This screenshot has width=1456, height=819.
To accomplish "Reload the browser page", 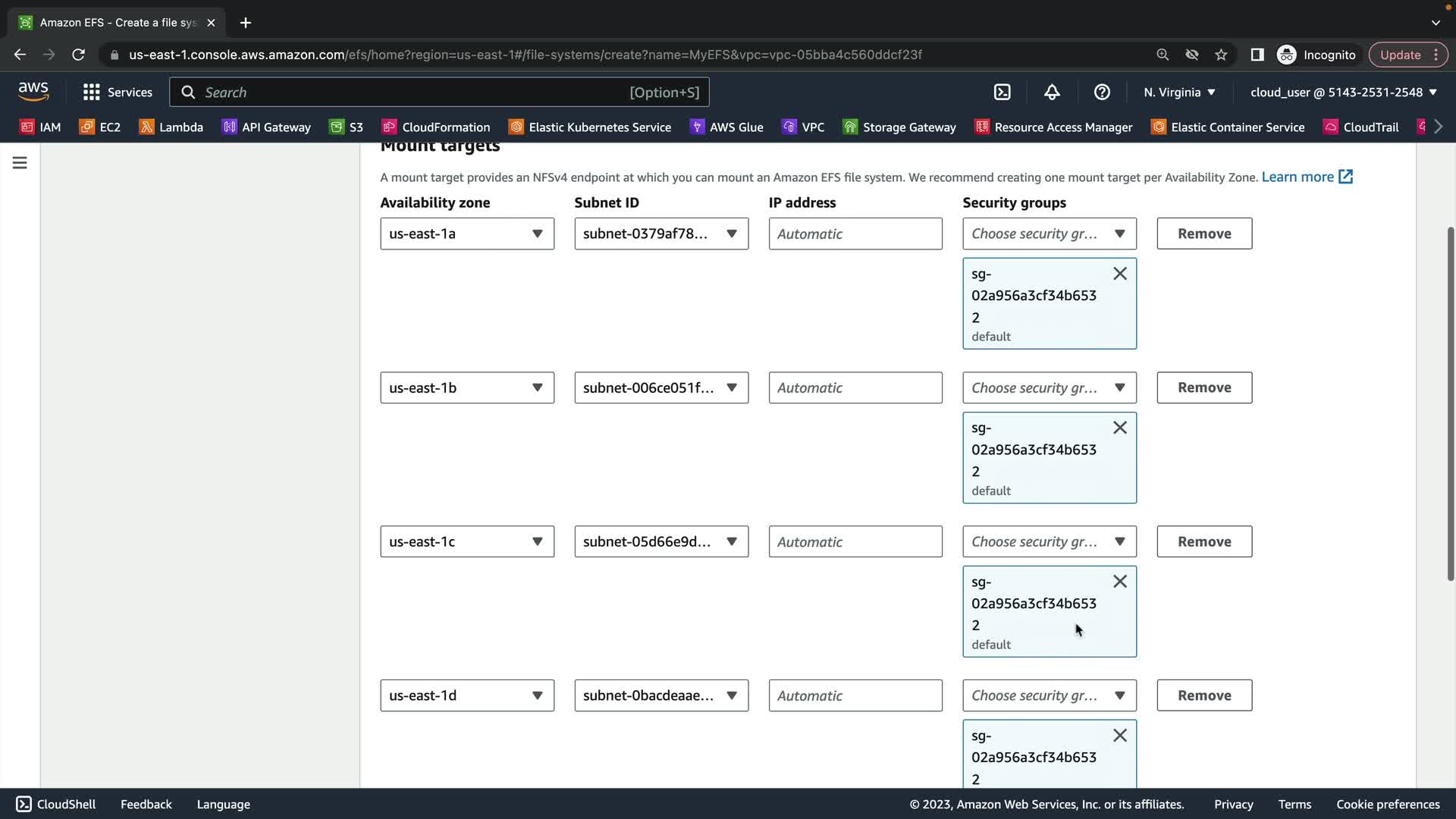I will (x=78, y=55).
